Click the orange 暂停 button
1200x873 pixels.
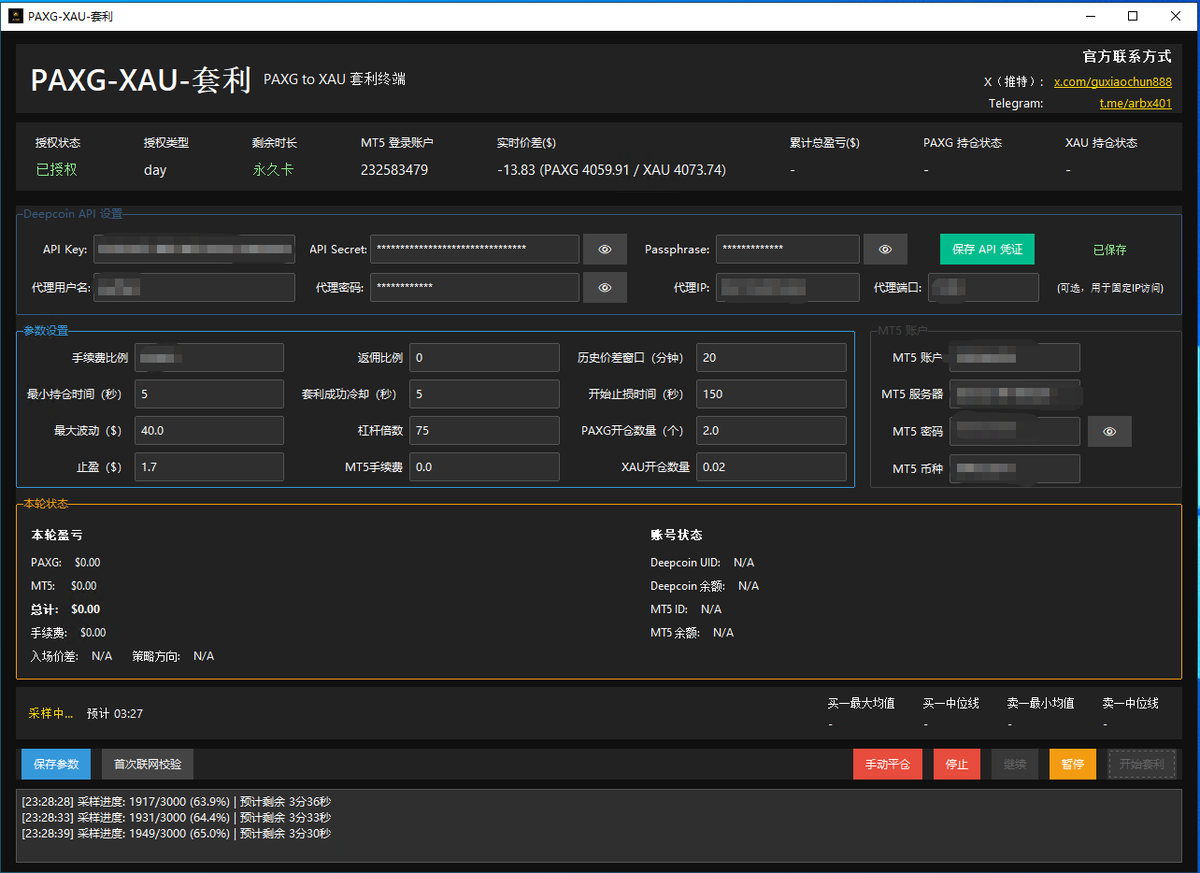(x=1073, y=764)
